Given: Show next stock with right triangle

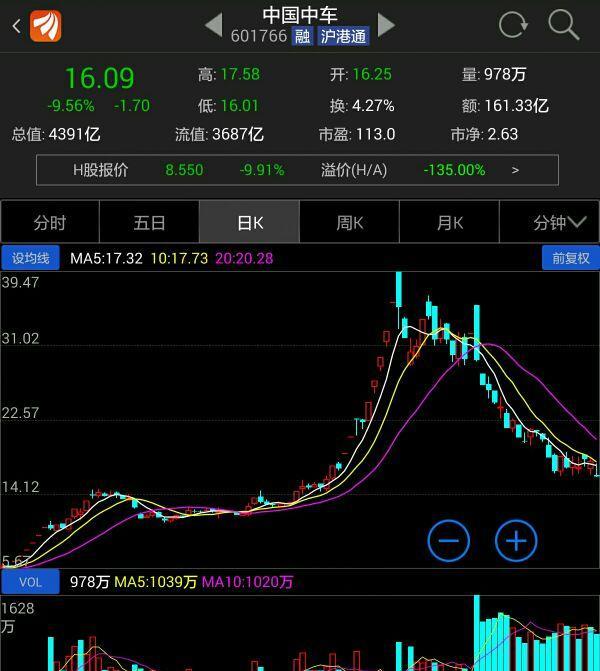Looking at the screenshot, I should click(386, 25).
